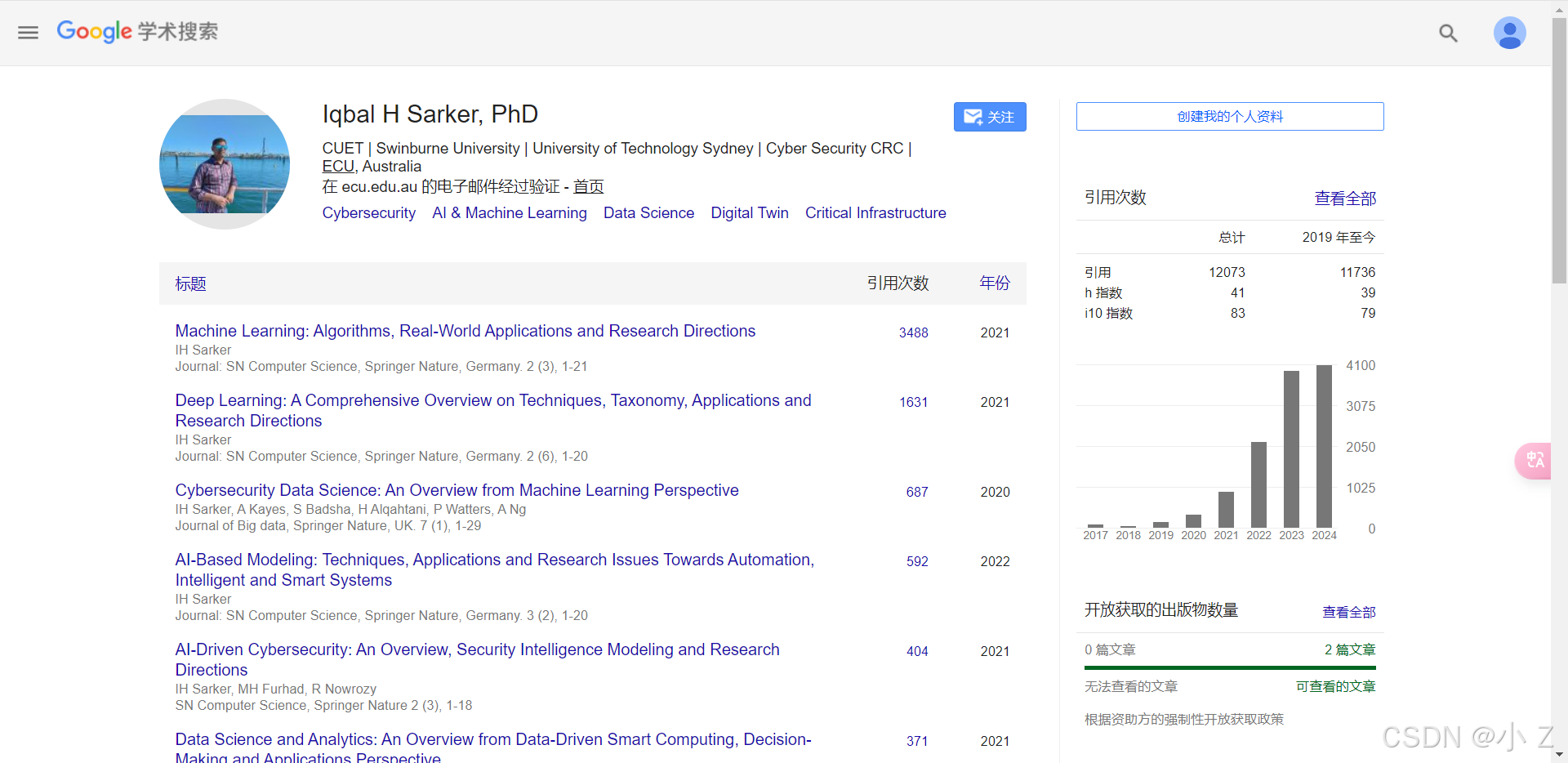This screenshot has height=763, width=1568.
Task: Click the 0 篇文章 text
Action: pos(1110,649)
